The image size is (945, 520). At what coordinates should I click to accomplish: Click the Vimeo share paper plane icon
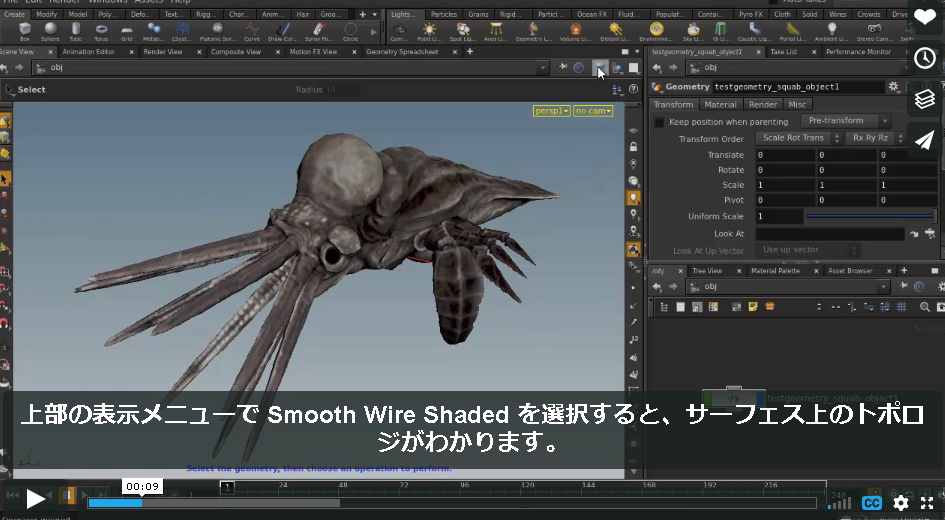point(925,140)
